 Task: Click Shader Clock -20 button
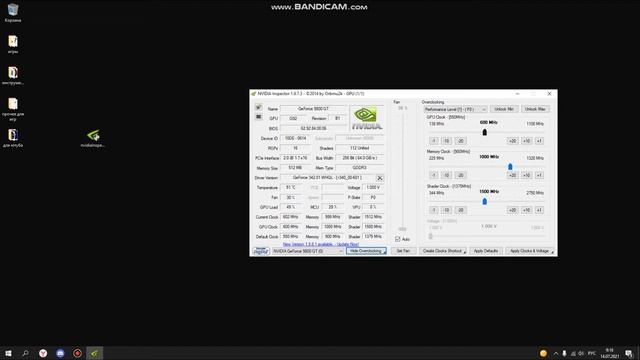coord(461,210)
